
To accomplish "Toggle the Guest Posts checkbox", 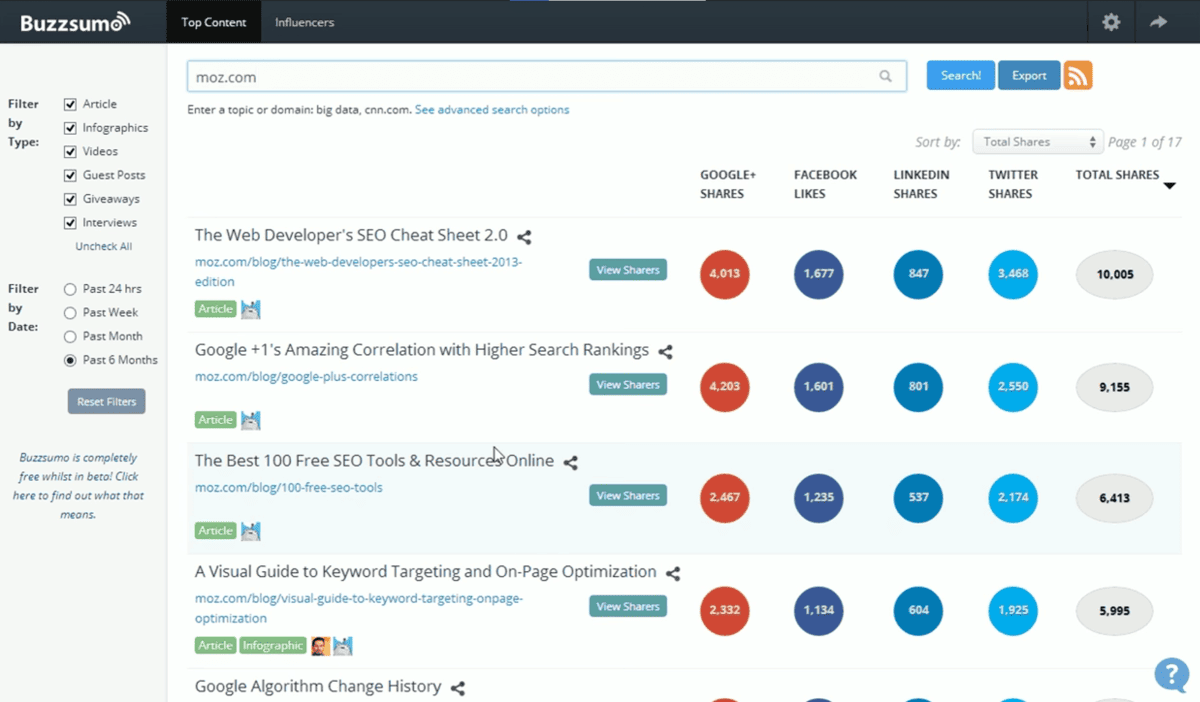I will click(x=70, y=175).
